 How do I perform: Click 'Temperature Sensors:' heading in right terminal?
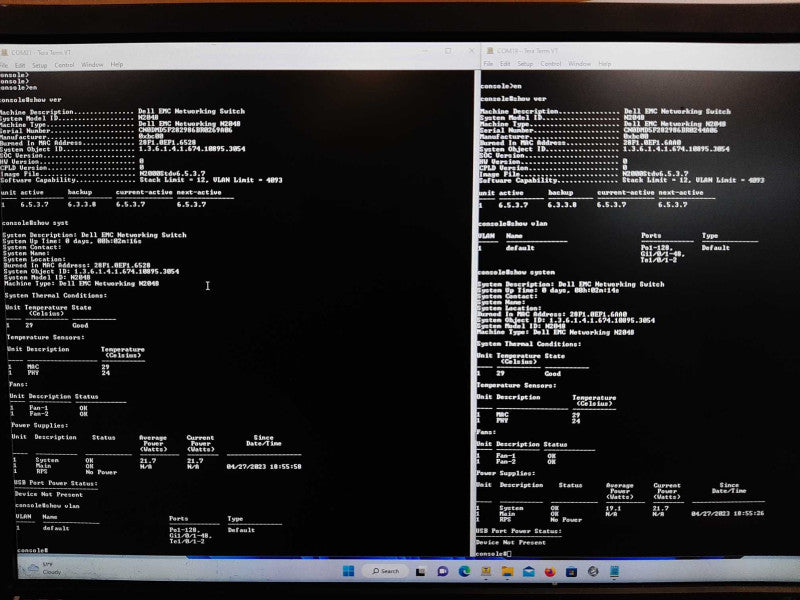pyautogui.click(x=516, y=385)
